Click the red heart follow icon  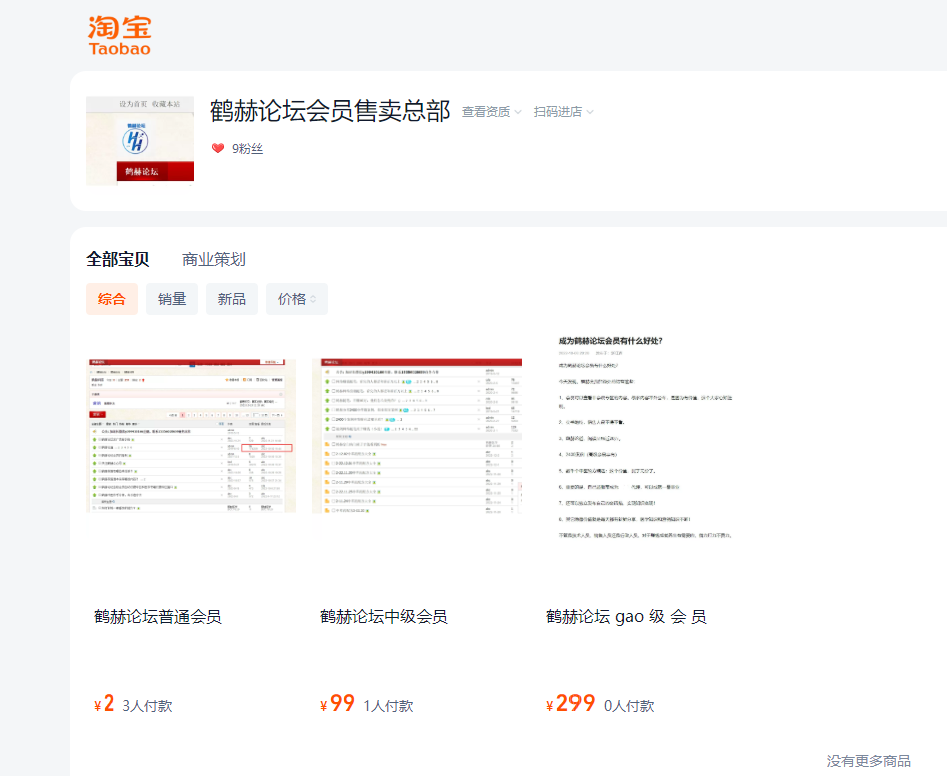(218, 149)
